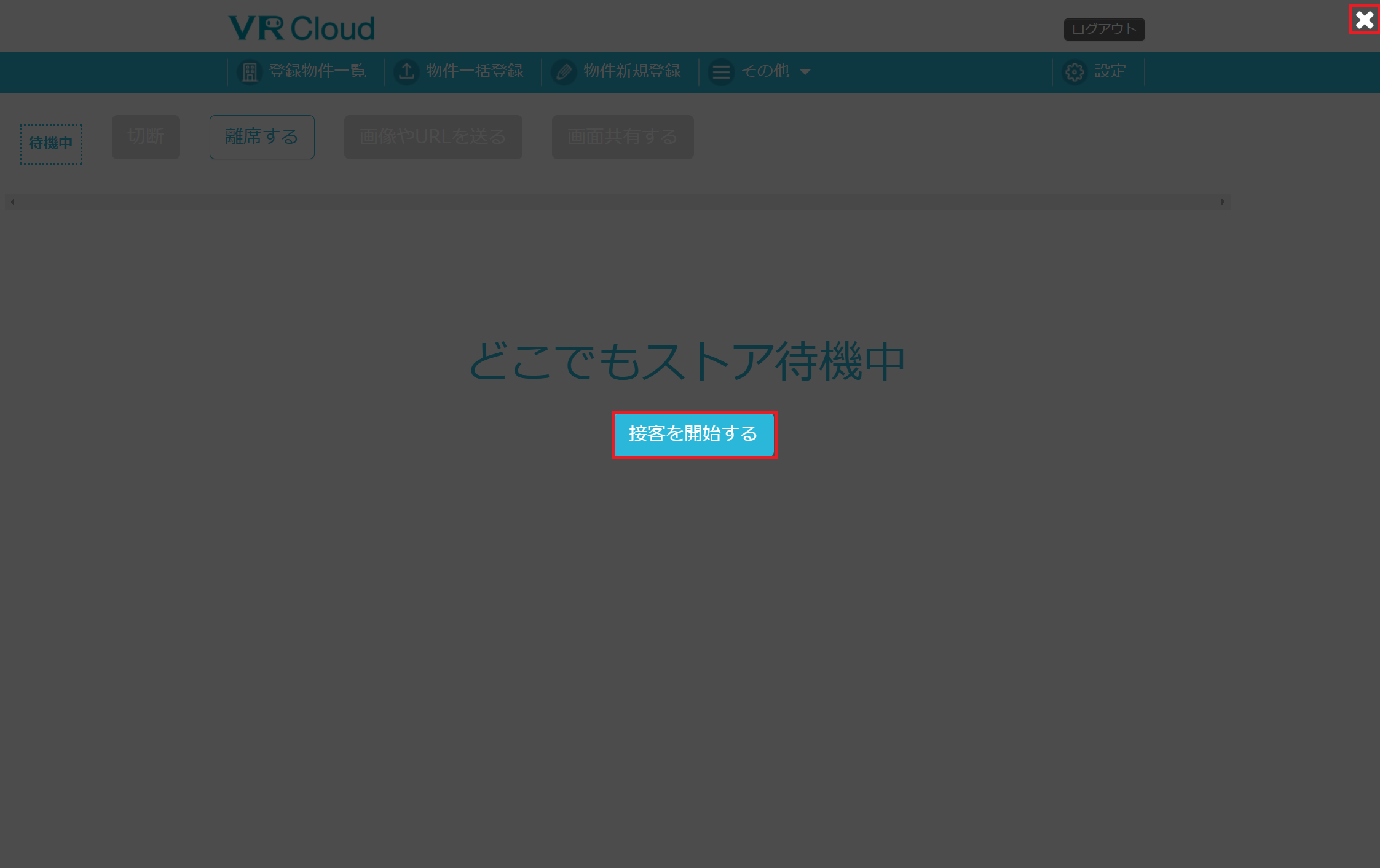Click the gear icon for 設定

point(1074,72)
